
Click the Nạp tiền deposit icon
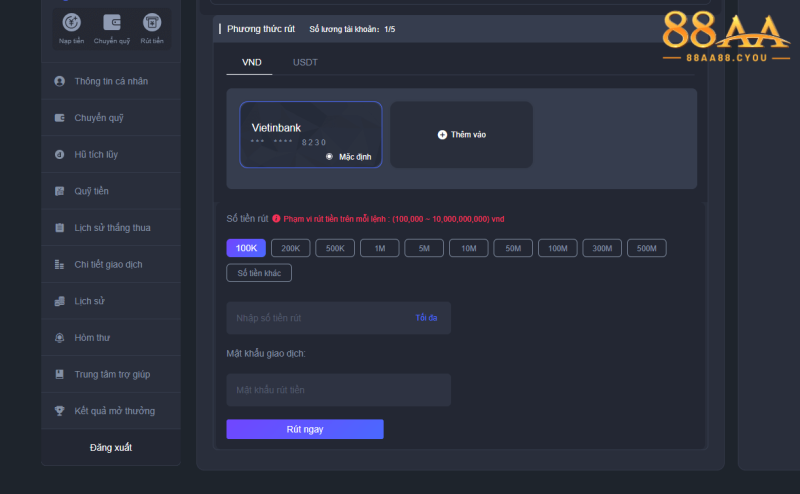(x=71, y=22)
